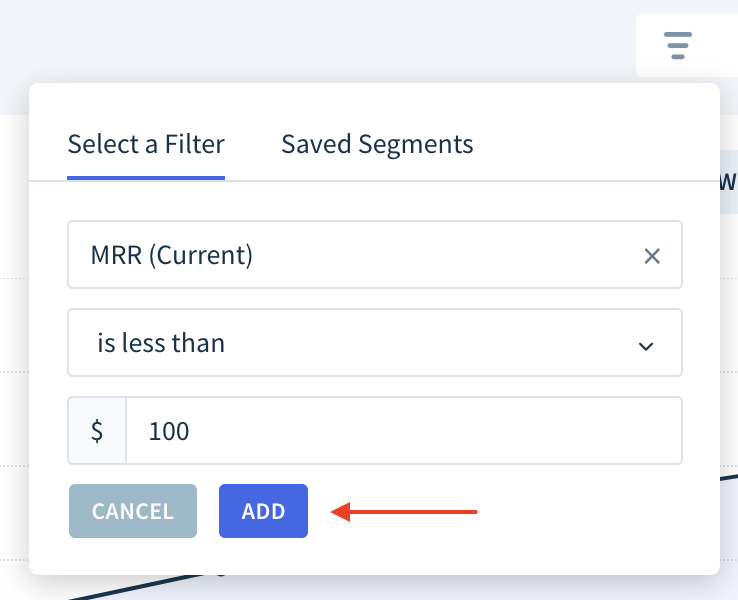This screenshot has width=738, height=600.
Task: Click the CANCEL button
Action: pos(133,511)
